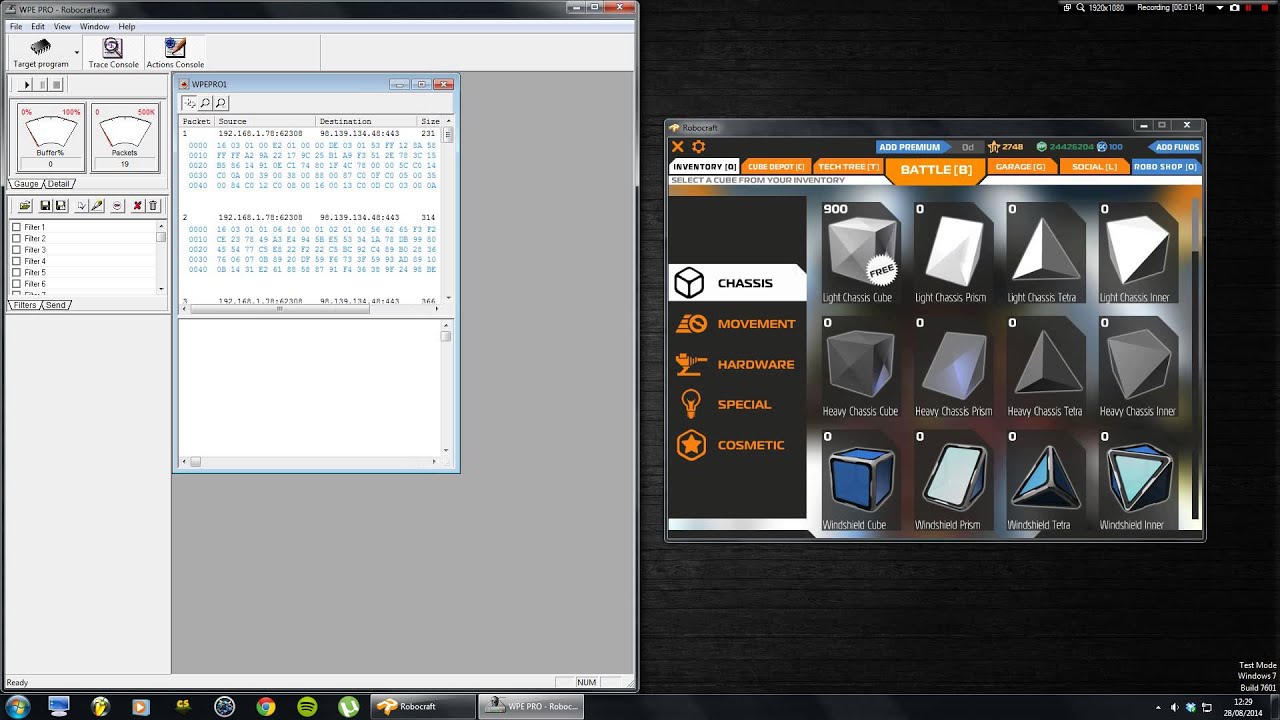
Task: Select the MOVEMENT category
Action: (737, 324)
